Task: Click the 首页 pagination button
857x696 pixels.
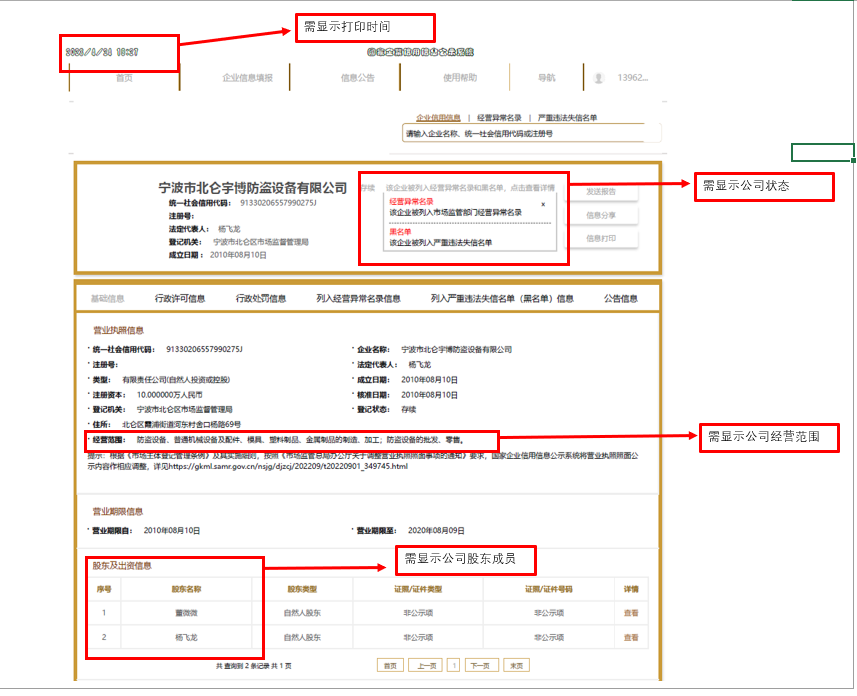Action: 390,665
